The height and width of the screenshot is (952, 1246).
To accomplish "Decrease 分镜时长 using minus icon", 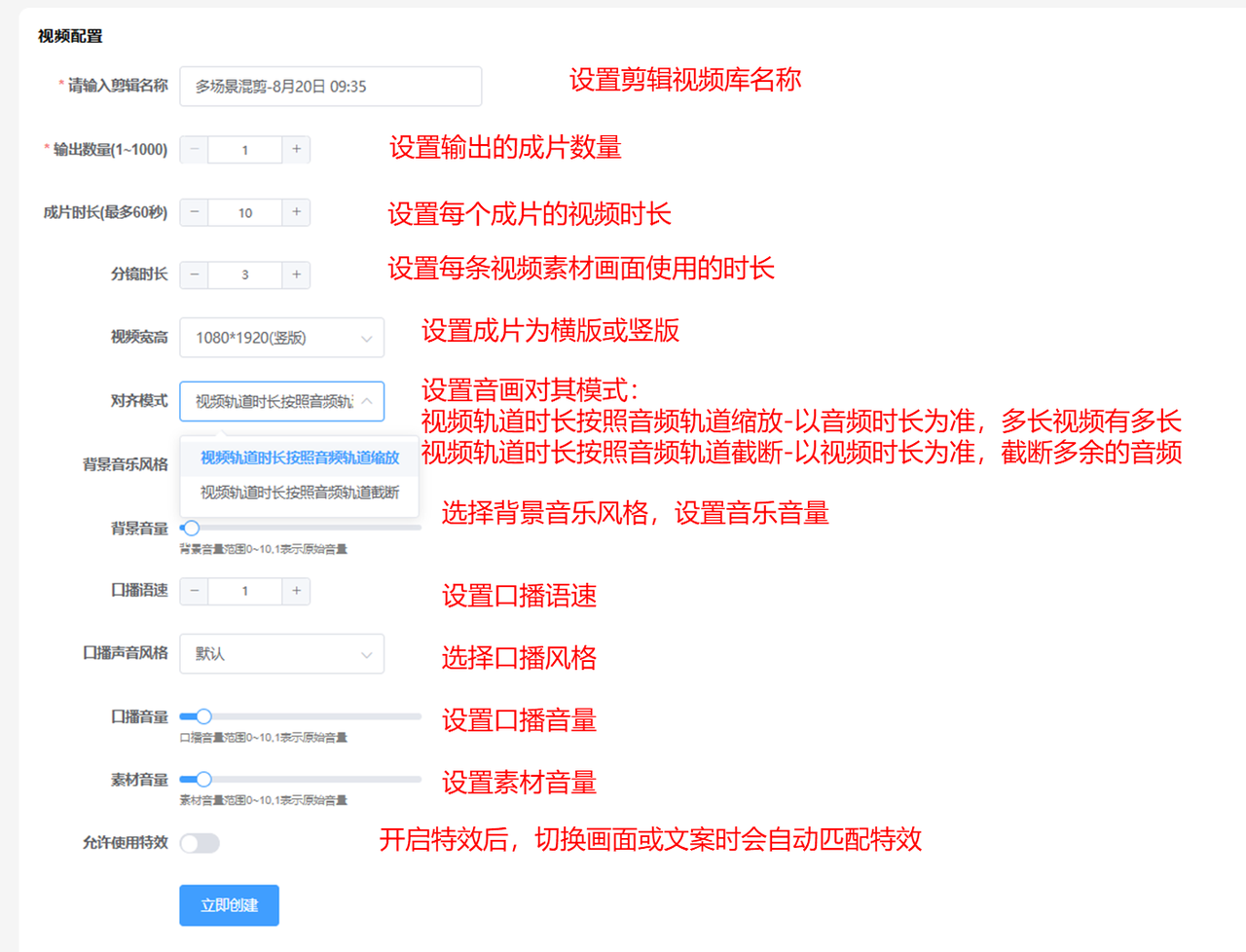I will (195, 275).
